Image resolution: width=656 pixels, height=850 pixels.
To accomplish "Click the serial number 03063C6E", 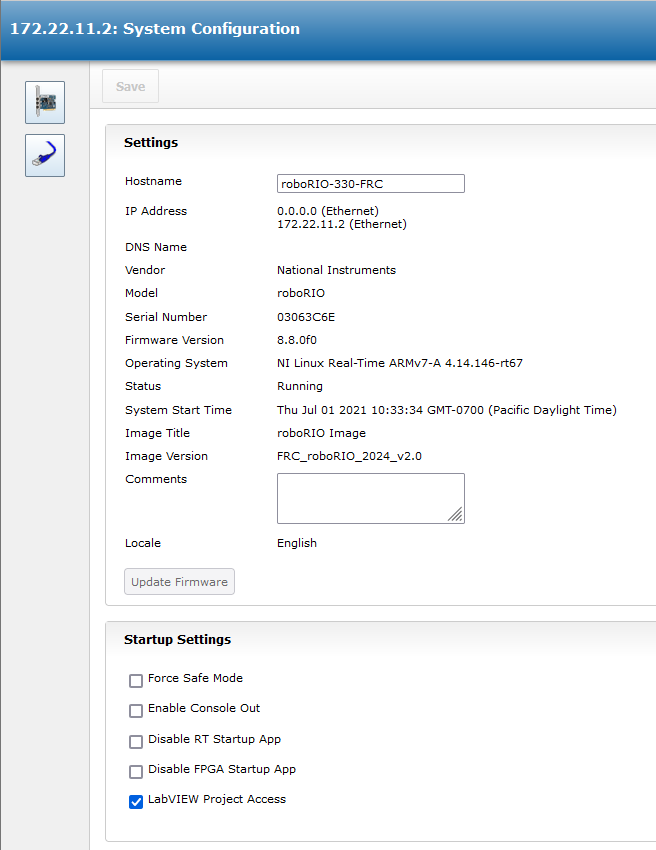I will pos(306,317).
